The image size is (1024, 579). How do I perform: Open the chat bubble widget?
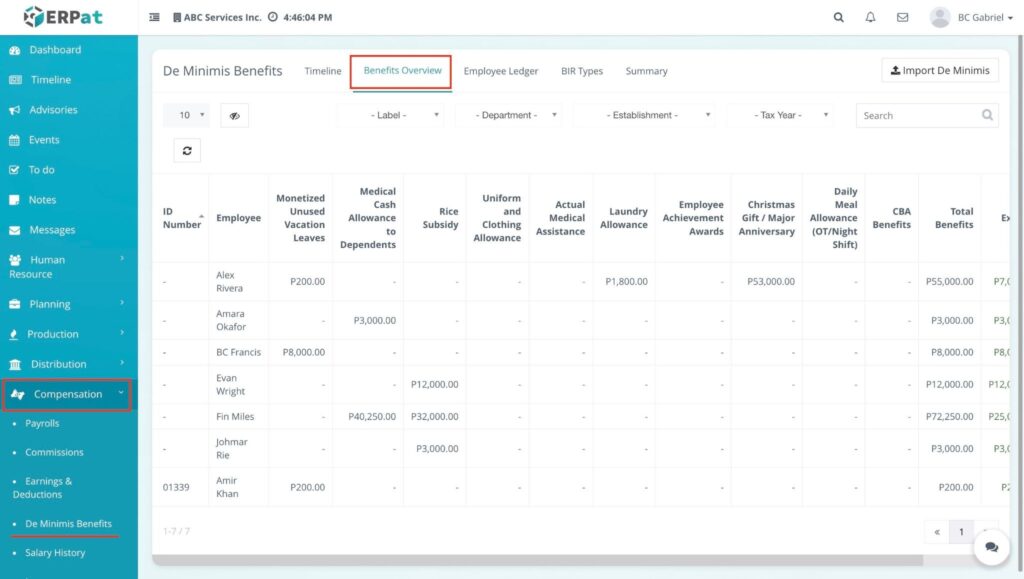click(x=991, y=547)
